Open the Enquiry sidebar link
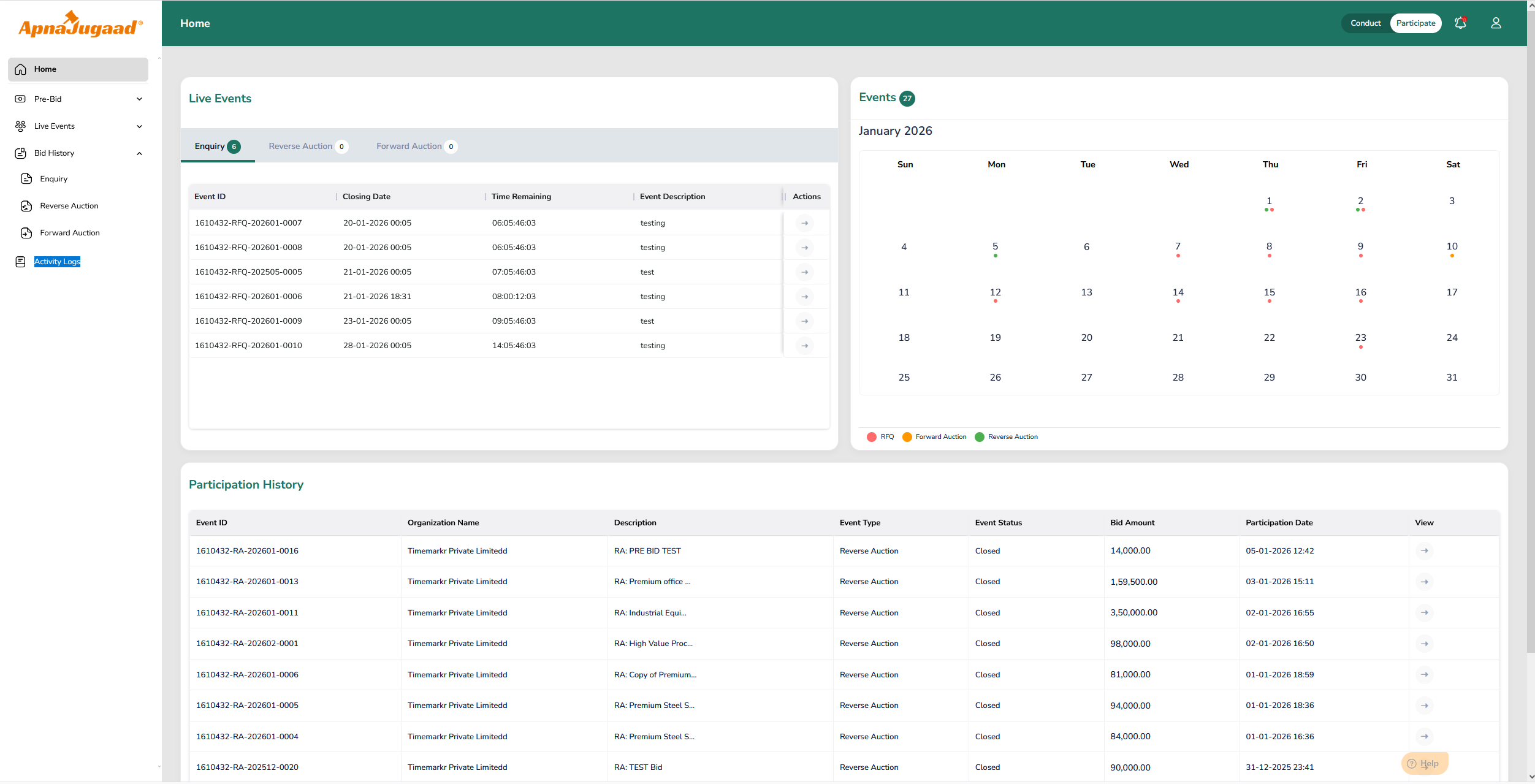The height and width of the screenshot is (784, 1535). pos(54,179)
